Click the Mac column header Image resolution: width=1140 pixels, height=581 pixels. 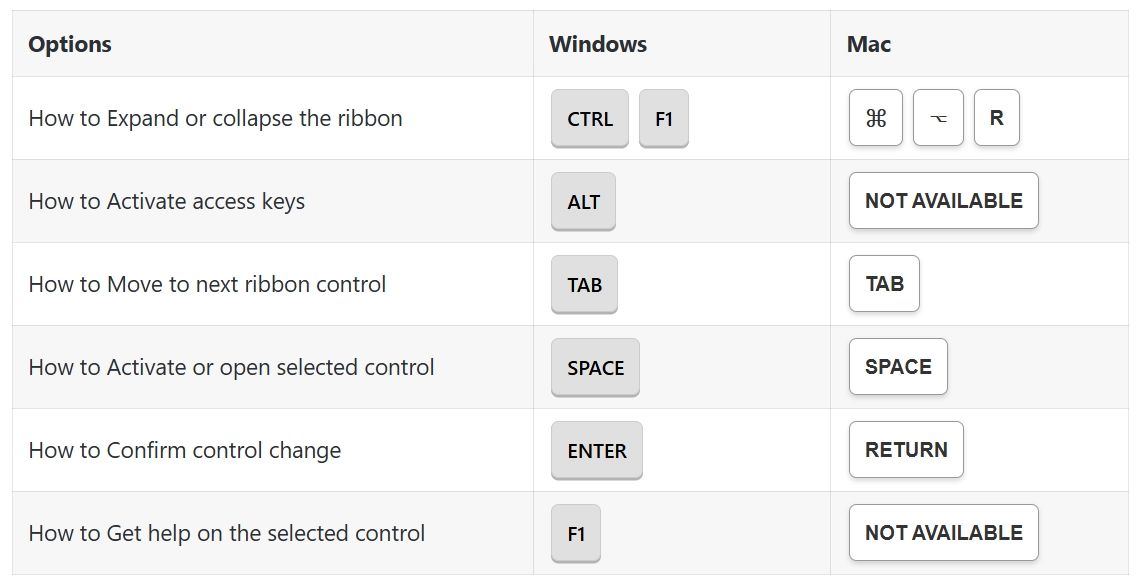(869, 44)
